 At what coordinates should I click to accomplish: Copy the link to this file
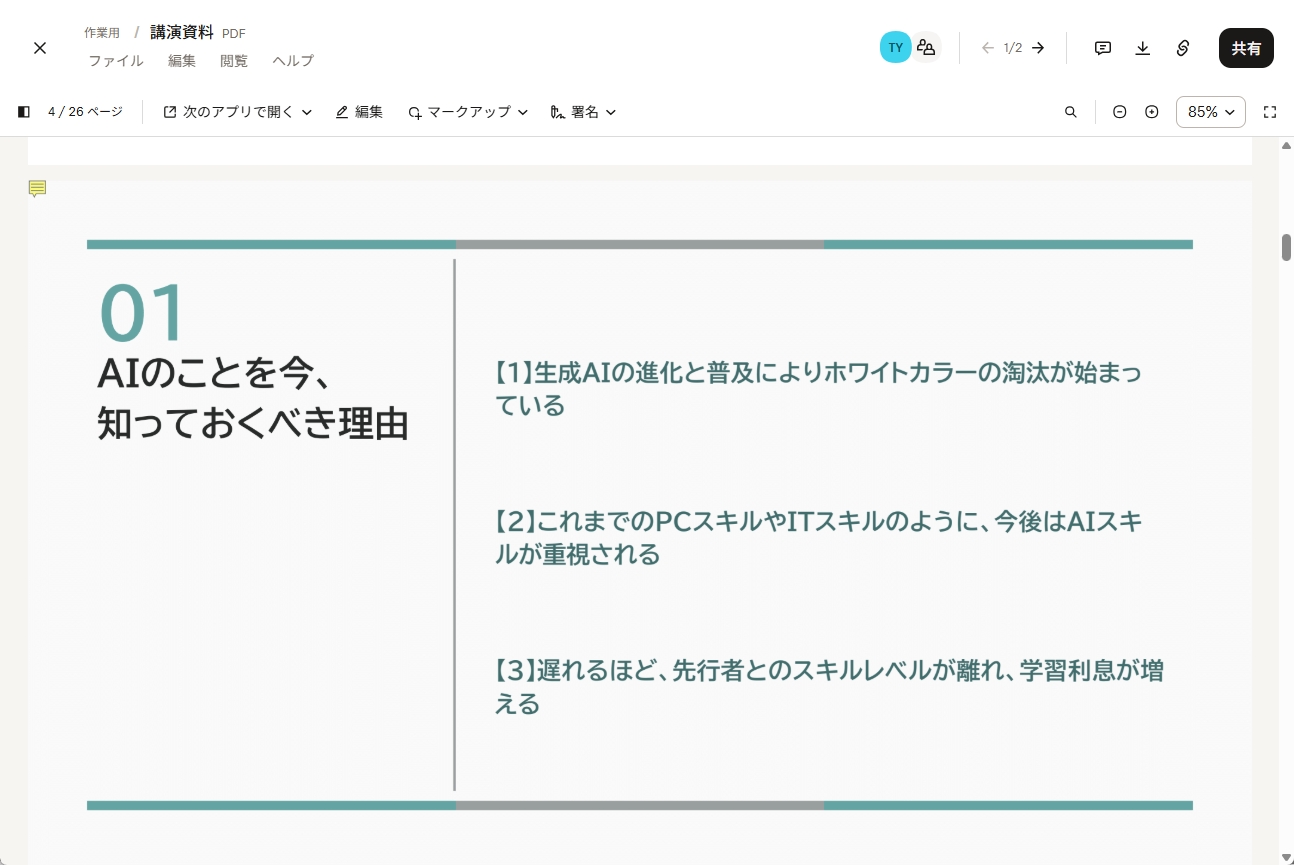point(1183,48)
